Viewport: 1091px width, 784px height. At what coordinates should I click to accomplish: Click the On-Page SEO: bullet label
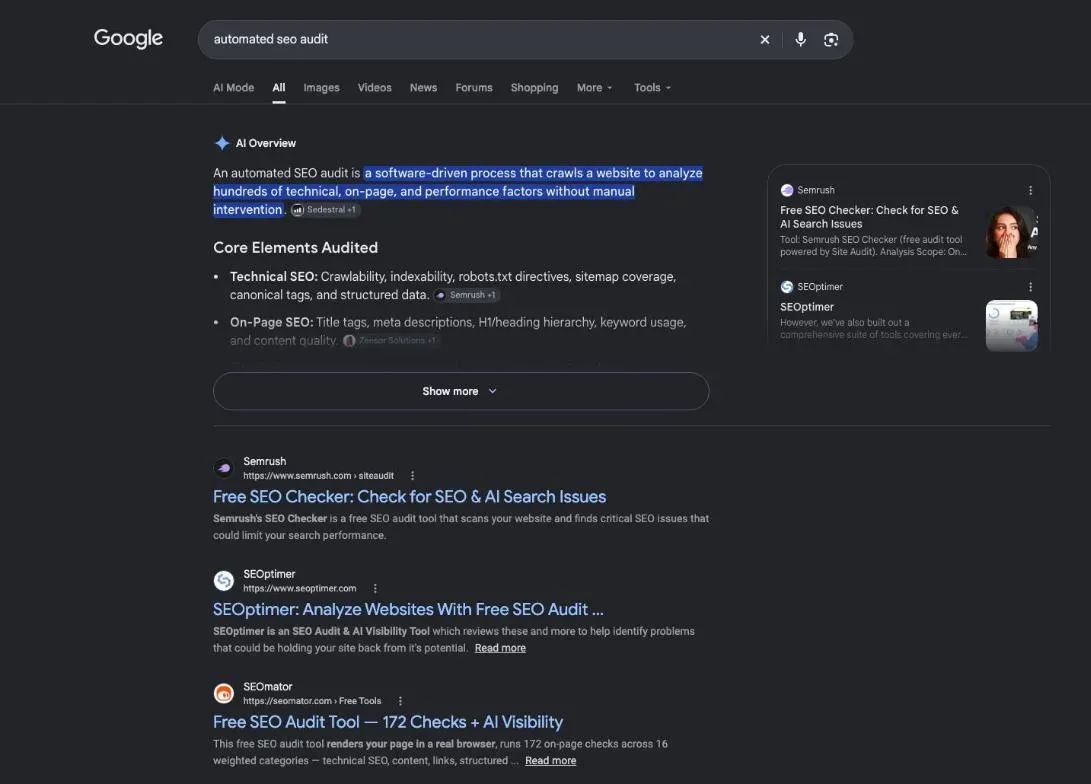[271, 322]
